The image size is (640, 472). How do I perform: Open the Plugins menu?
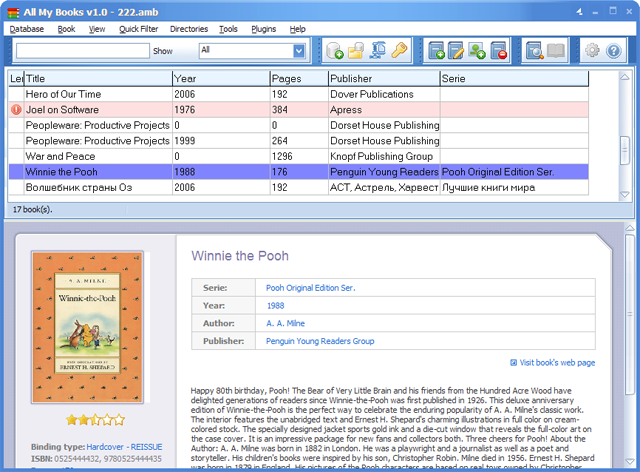click(x=263, y=29)
